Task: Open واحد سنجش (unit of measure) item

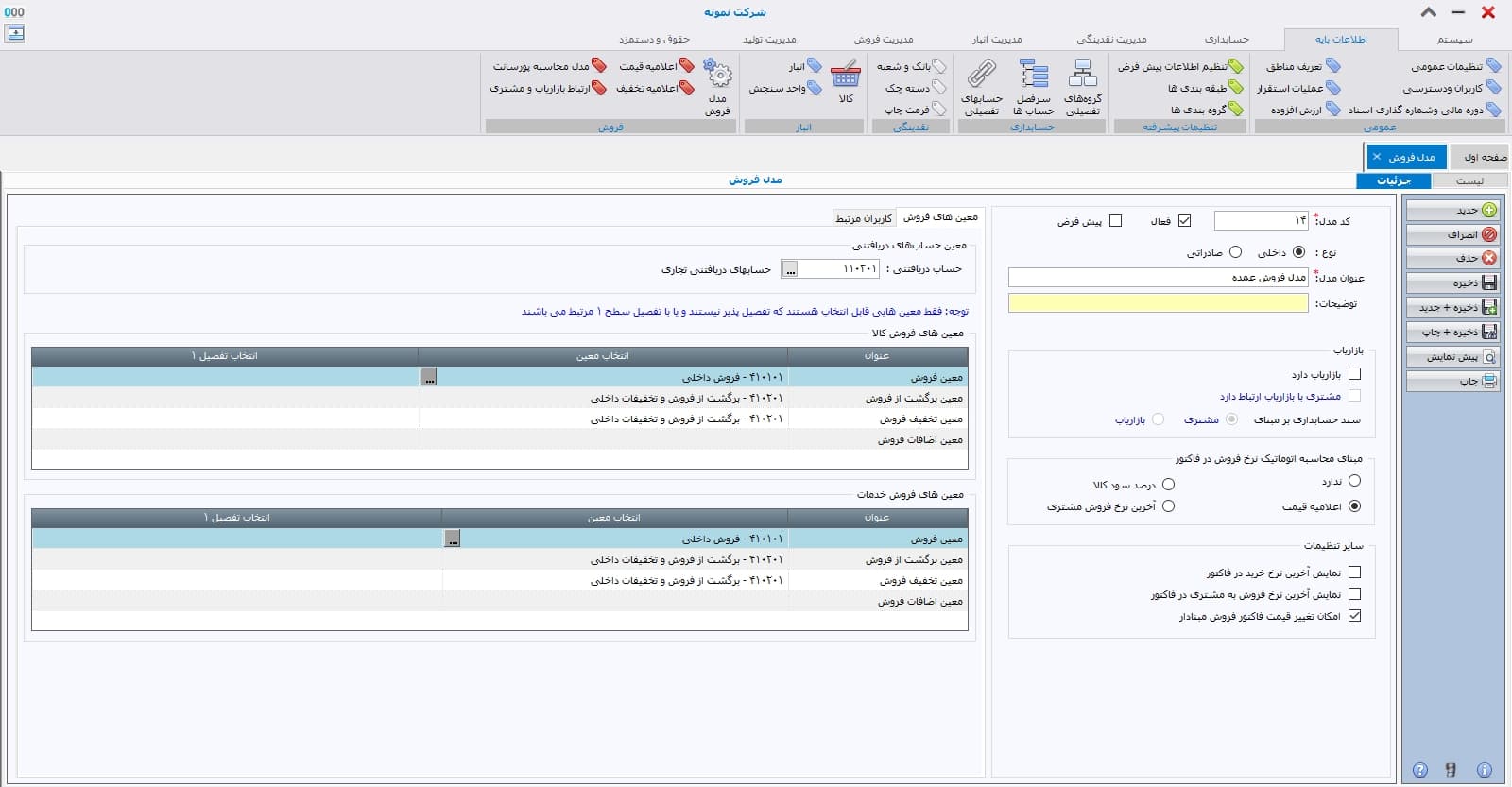Action: click(x=785, y=88)
